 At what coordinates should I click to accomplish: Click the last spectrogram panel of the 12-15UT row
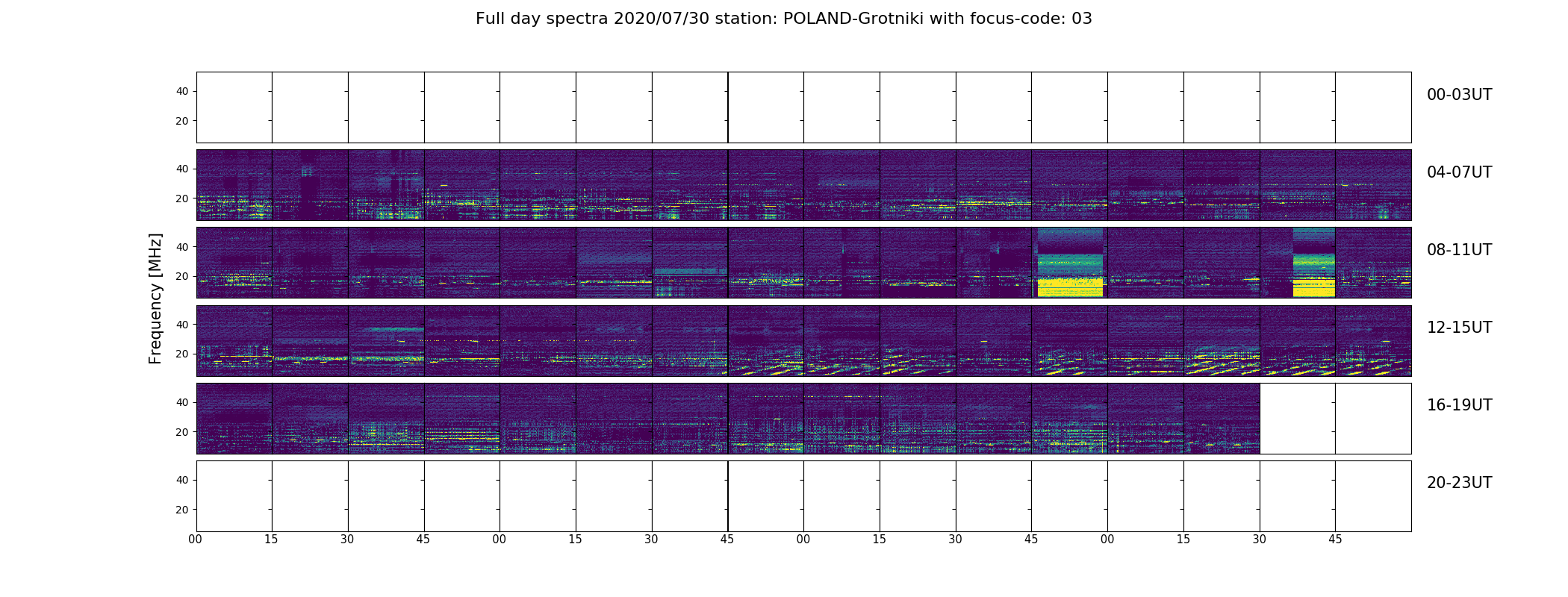pos(1373,340)
